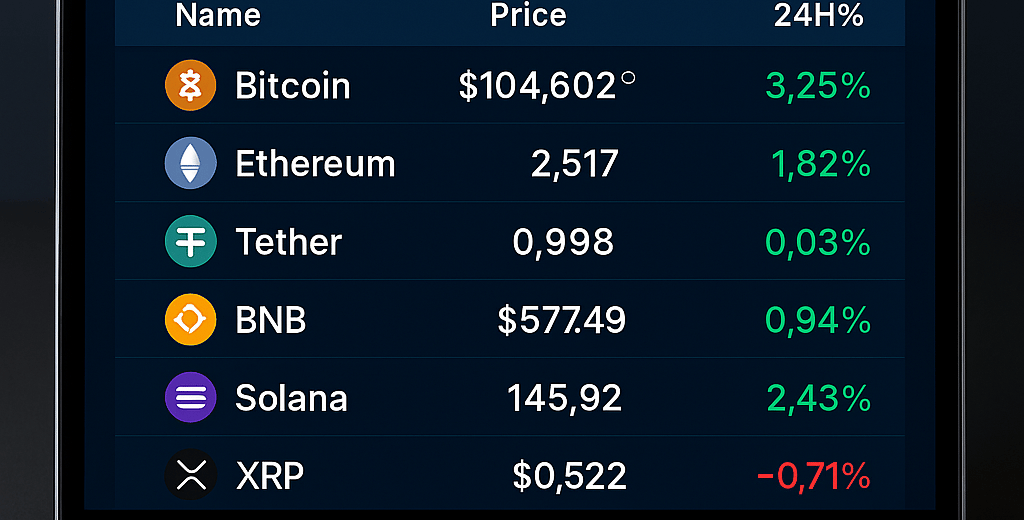Click the Ethereum diamond icon
The image size is (1024, 520).
pyautogui.click(x=191, y=163)
